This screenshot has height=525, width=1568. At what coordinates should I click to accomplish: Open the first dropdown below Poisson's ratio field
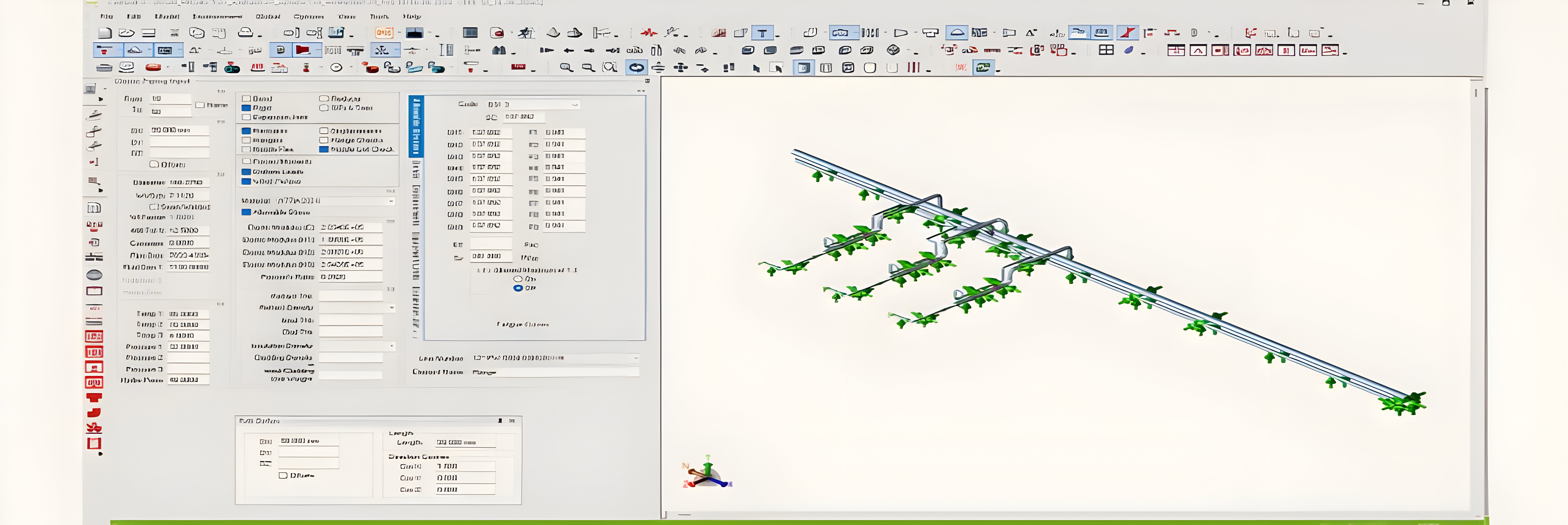click(x=391, y=308)
